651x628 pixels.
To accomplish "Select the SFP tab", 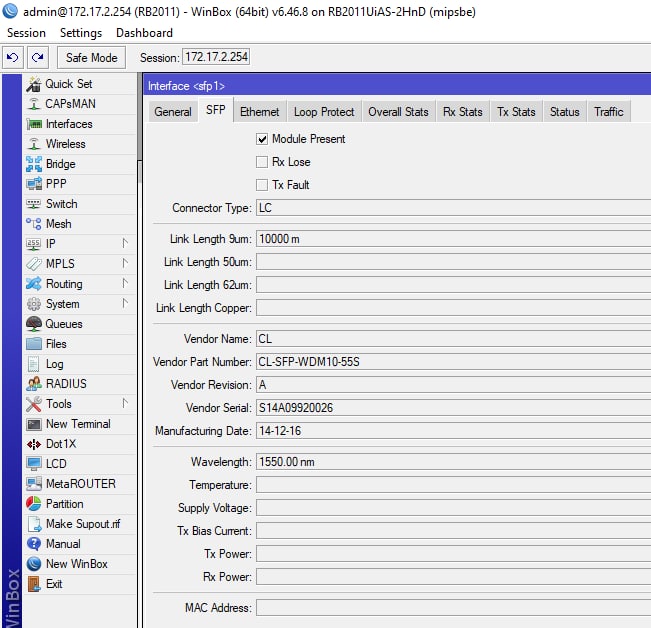I will pyautogui.click(x=215, y=110).
